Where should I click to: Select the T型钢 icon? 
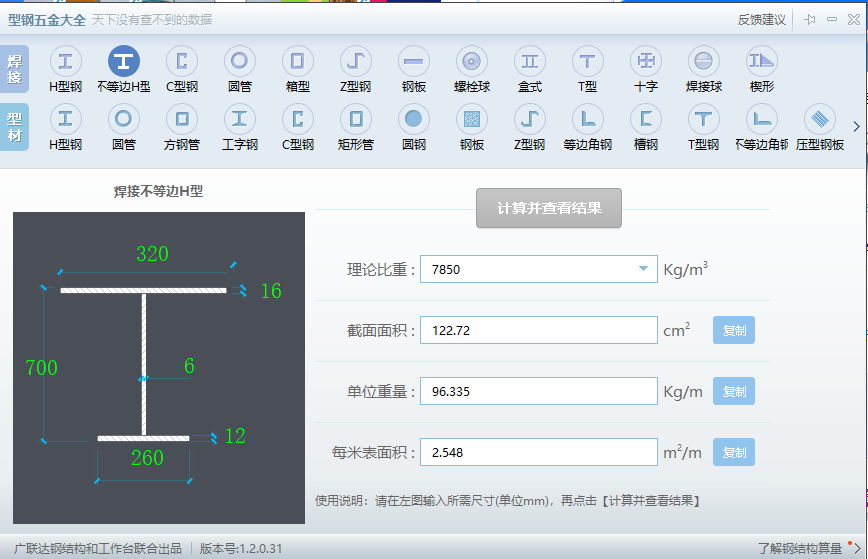point(704,119)
